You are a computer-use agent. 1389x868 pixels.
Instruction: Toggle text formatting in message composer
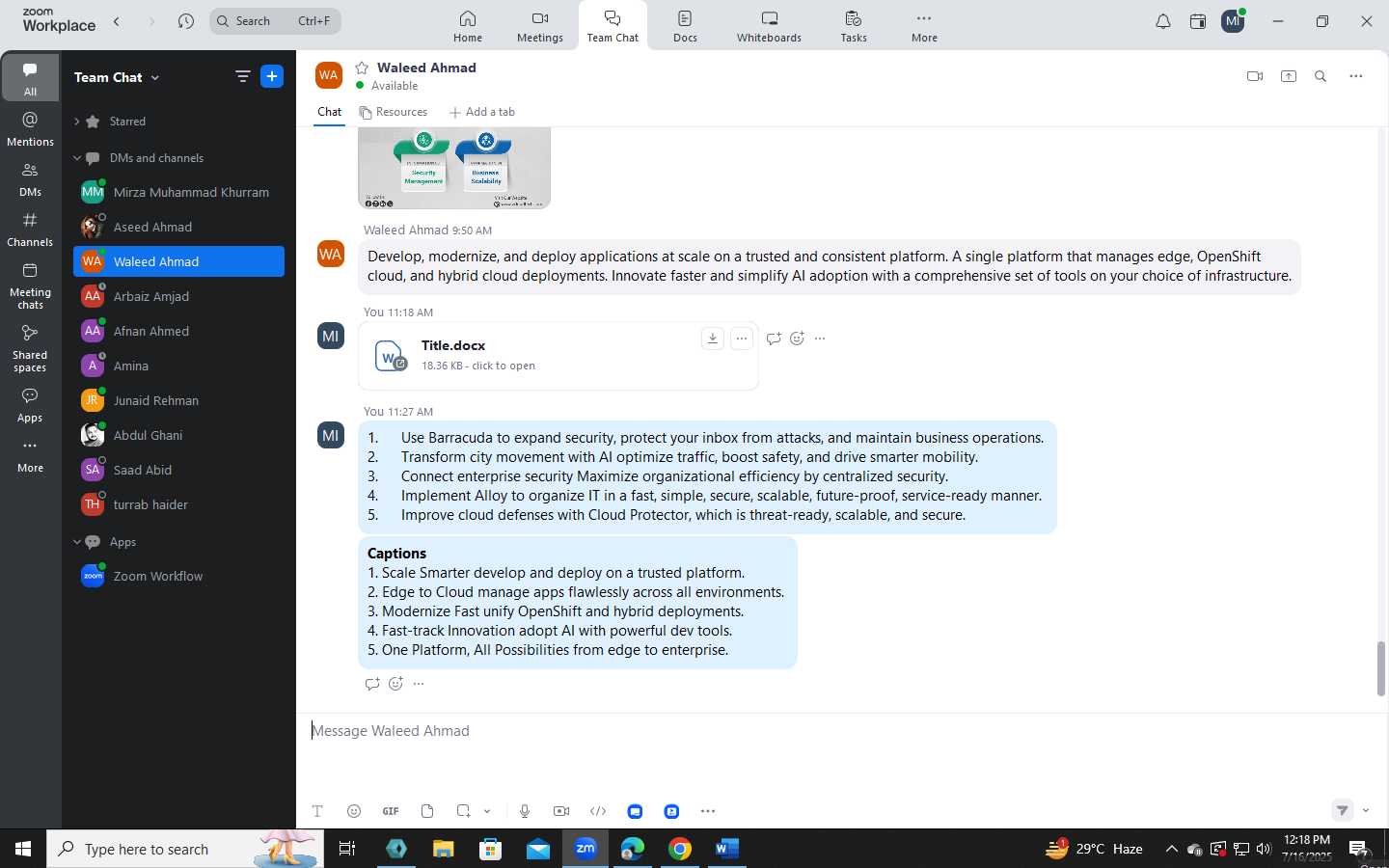[x=317, y=811]
